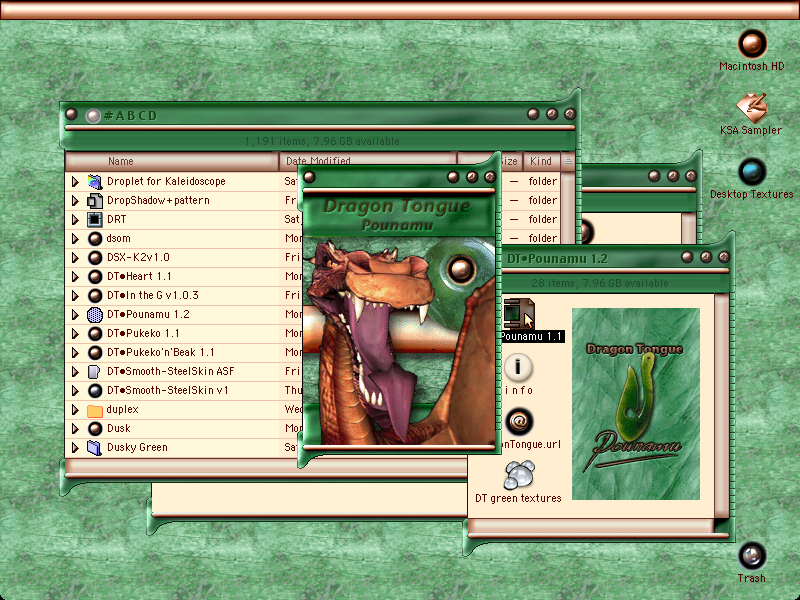800x600 pixels.
Task: Click the Dusky Green name text
Action: (x=137, y=448)
